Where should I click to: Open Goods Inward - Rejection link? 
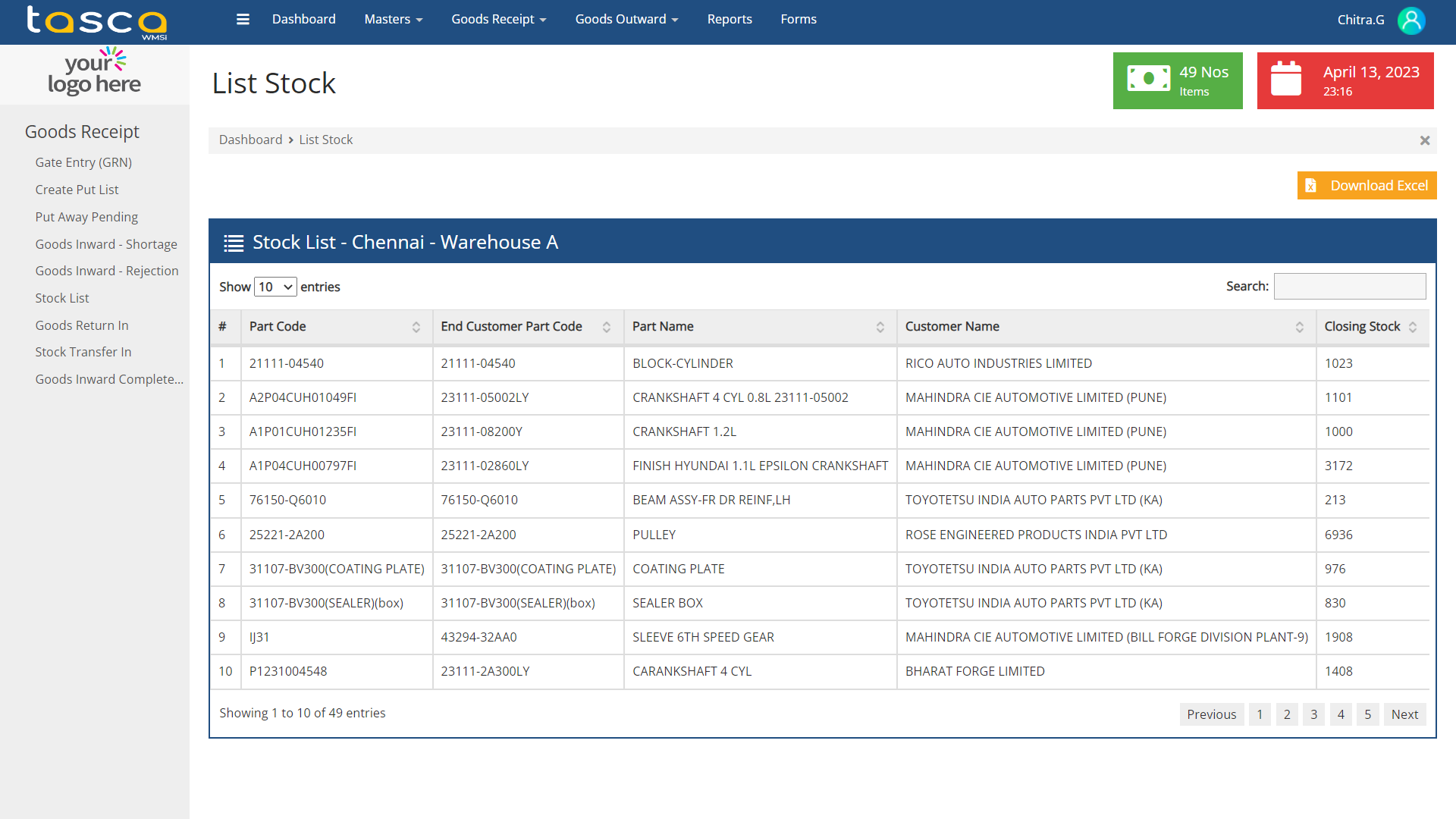(107, 271)
